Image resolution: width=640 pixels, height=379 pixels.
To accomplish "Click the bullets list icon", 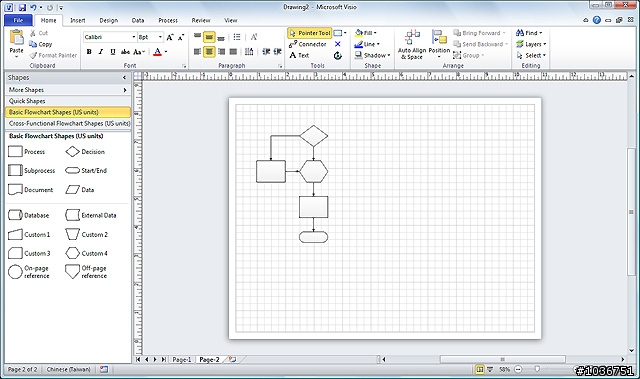I will click(x=237, y=37).
